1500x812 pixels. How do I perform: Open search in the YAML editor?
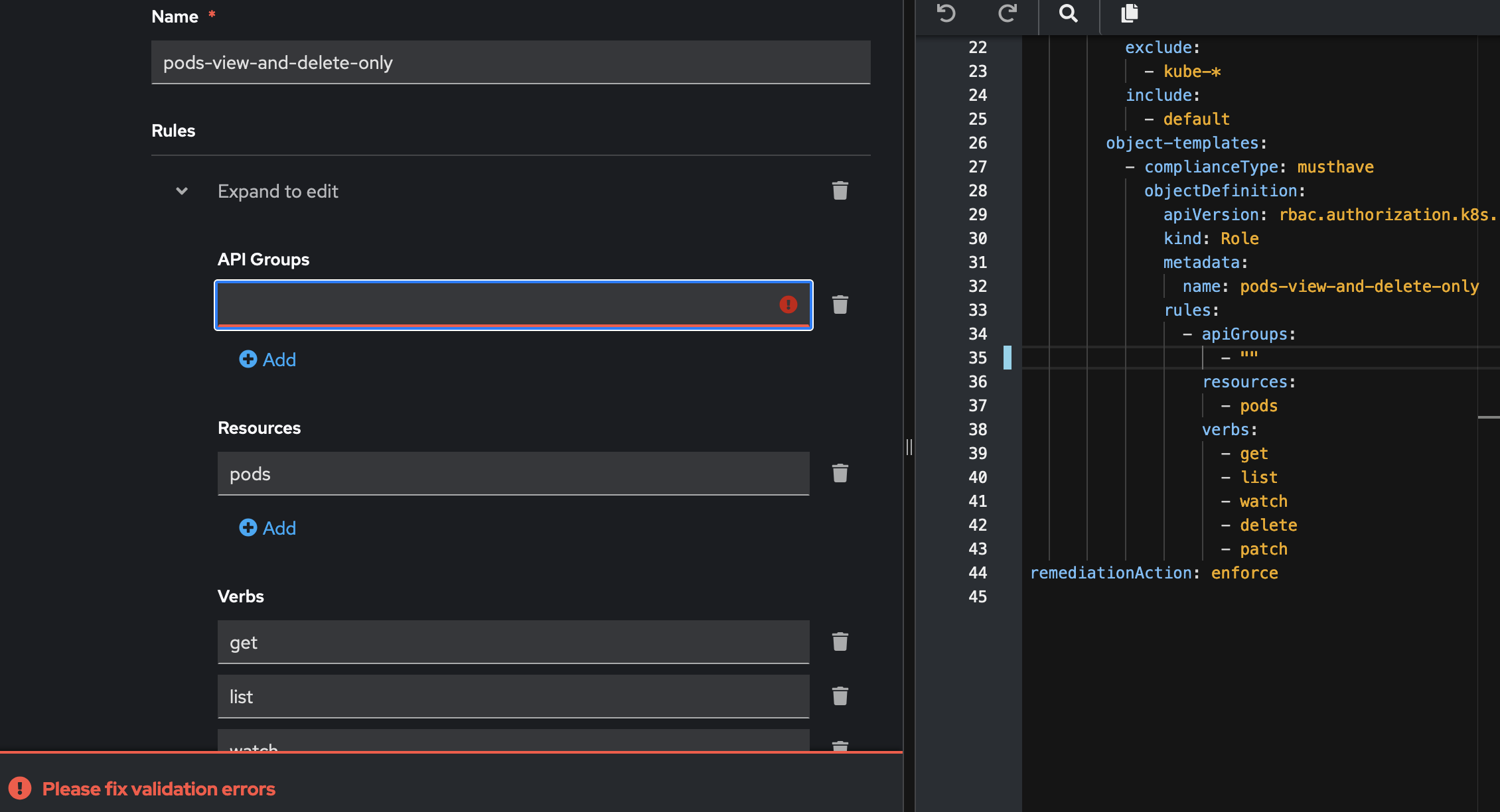pos(1068,13)
